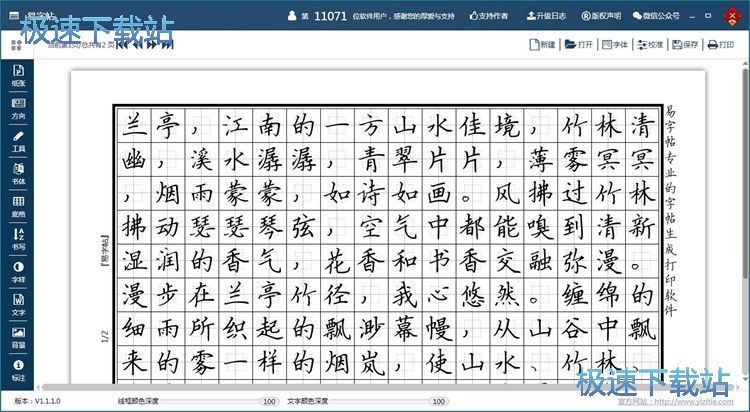Open the 字样 character sample panel
Viewport: 750px width, 412px height.
tap(18, 272)
